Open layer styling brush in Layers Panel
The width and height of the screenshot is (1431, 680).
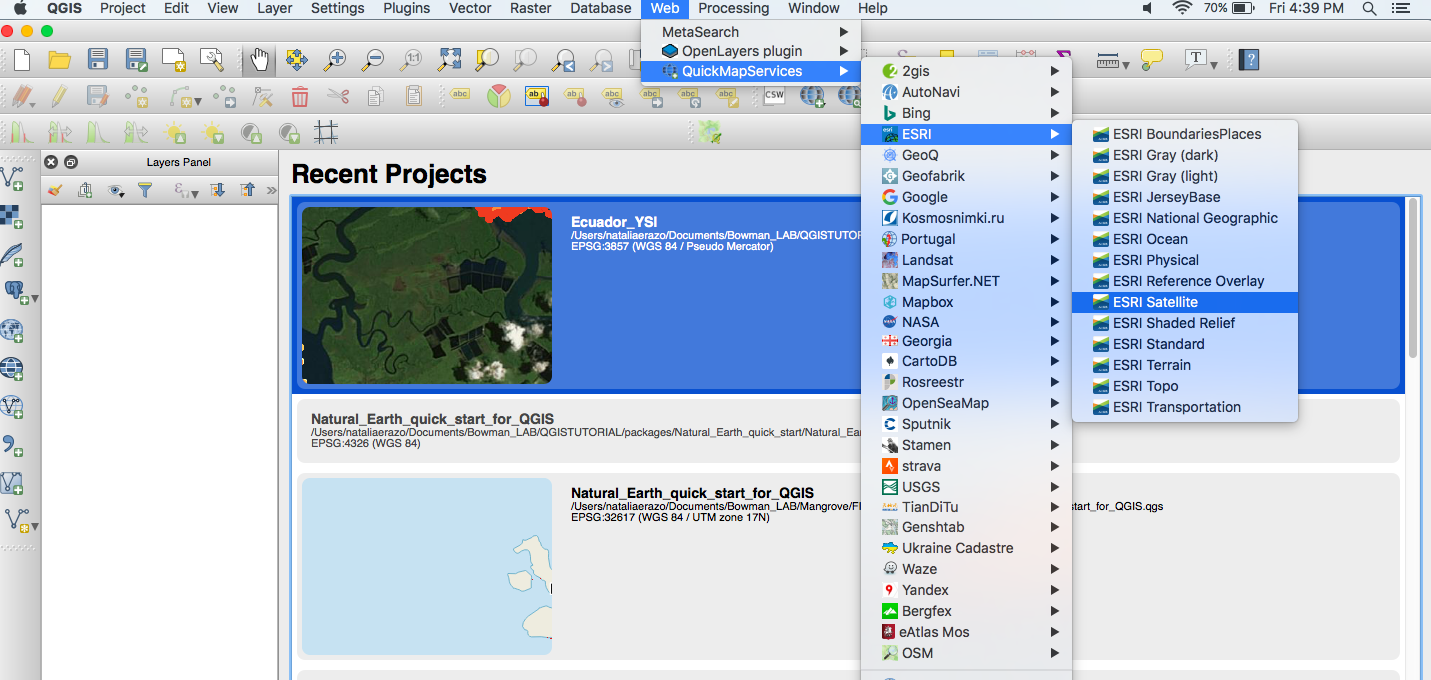55,190
